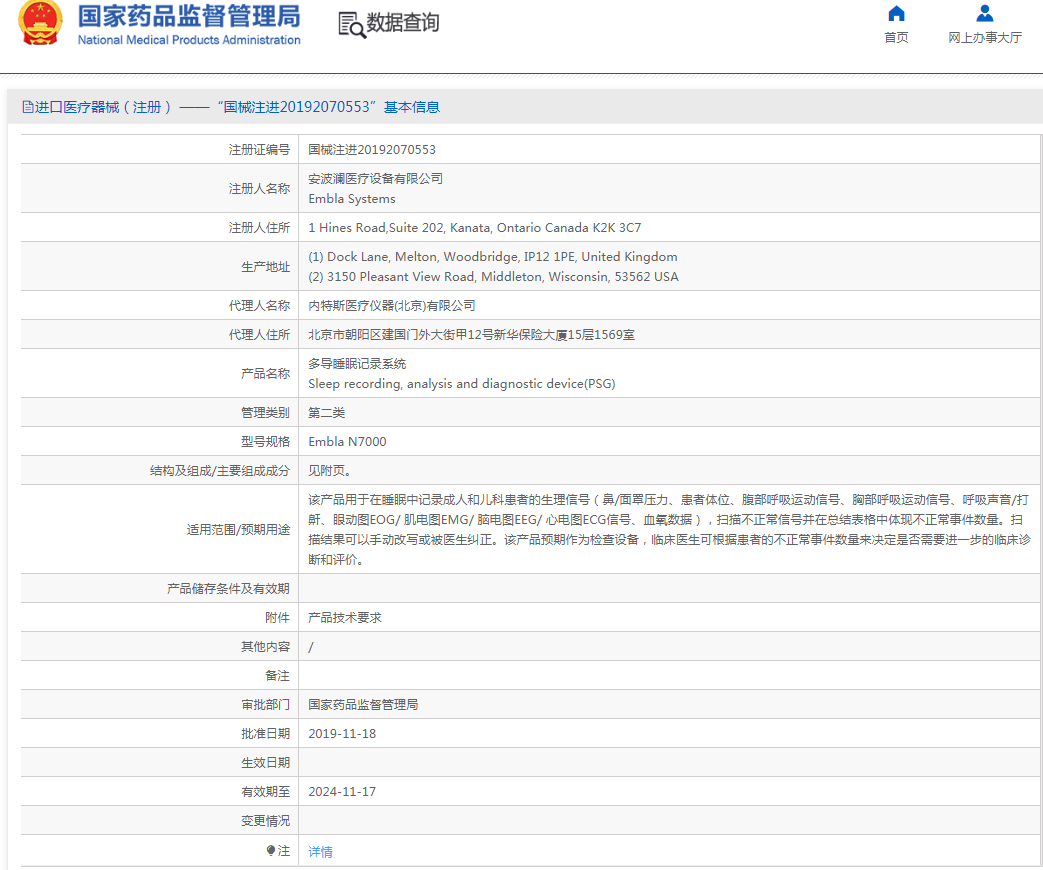Select registration number 国械注进20192070553 value
Image resolution: width=1043 pixels, height=870 pixels.
pyautogui.click(x=372, y=150)
